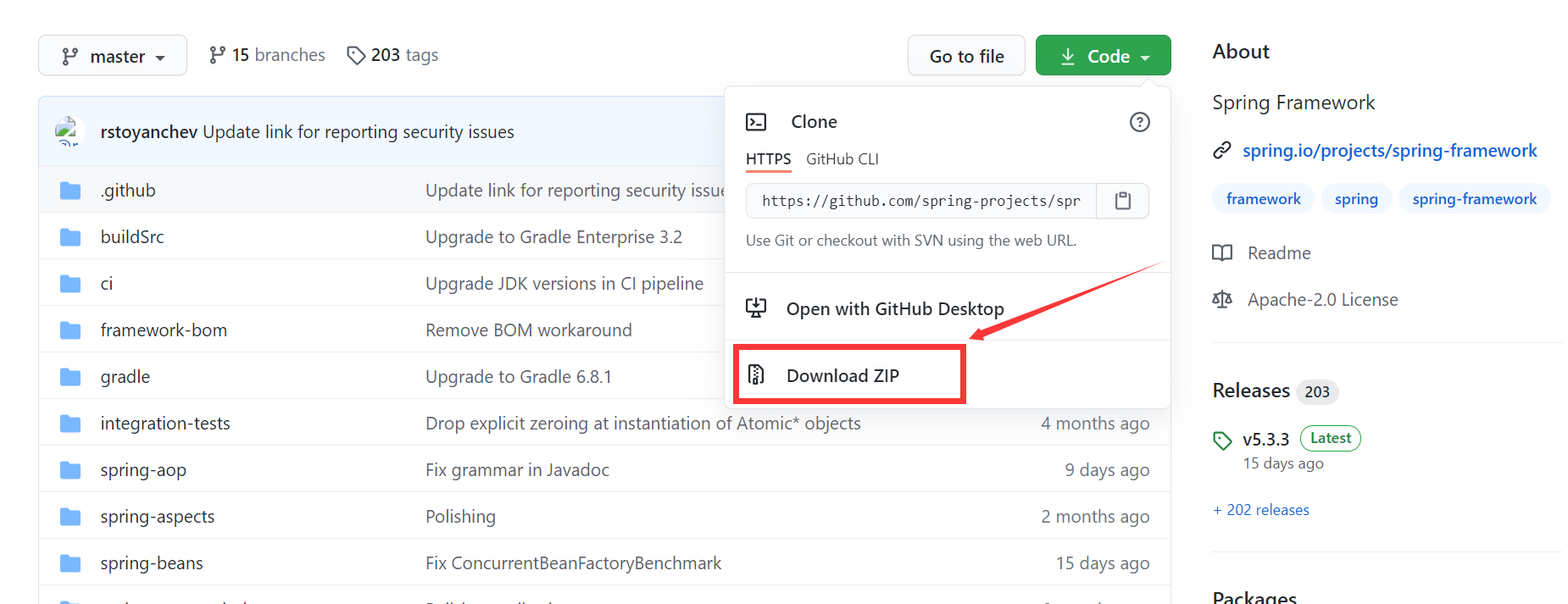Click the license scale icon

click(1222, 300)
